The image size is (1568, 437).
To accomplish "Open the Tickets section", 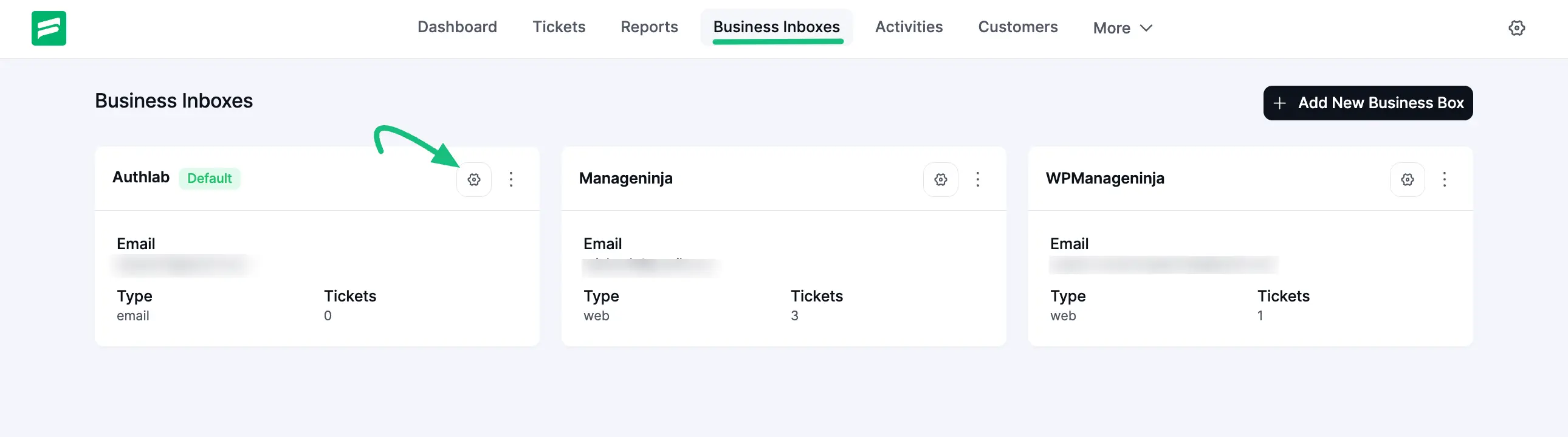I will click(559, 27).
